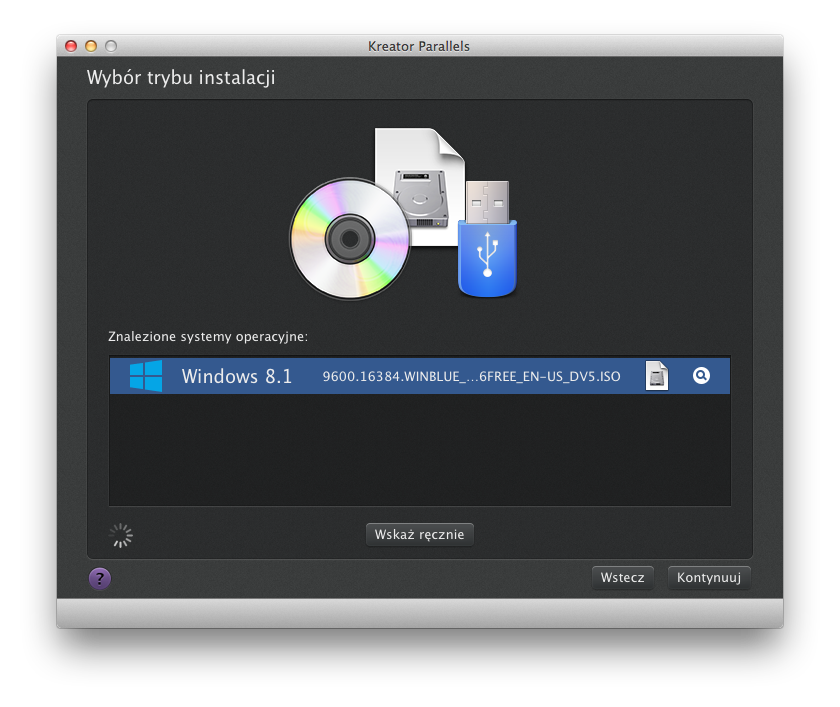Click the 9600.16384.WINBLUE ISO filename text
The image size is (840, 707).
click(471, 377)
